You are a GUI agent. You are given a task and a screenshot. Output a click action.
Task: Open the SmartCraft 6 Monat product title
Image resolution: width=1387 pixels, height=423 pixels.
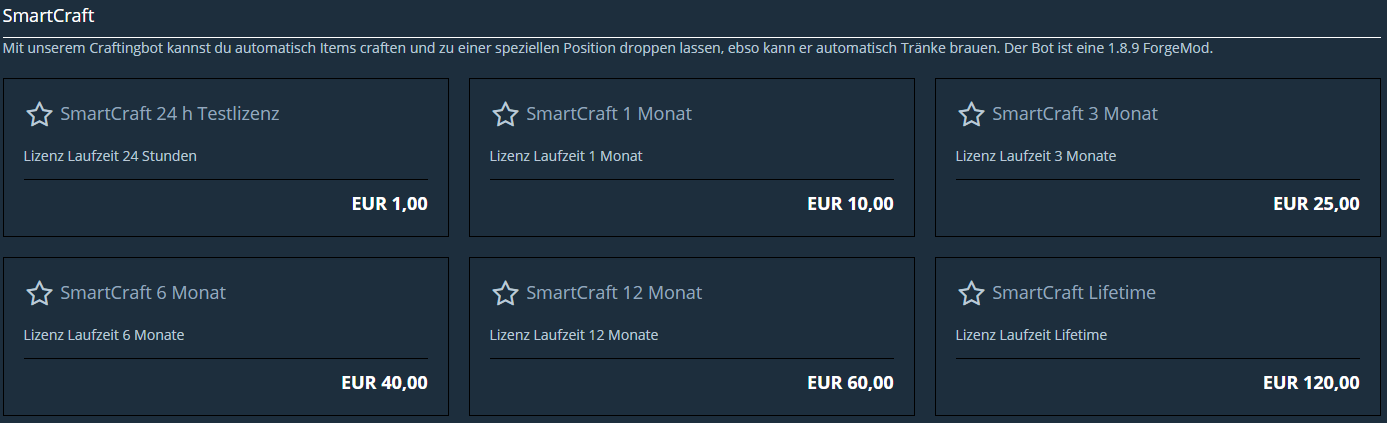[143, 293]
